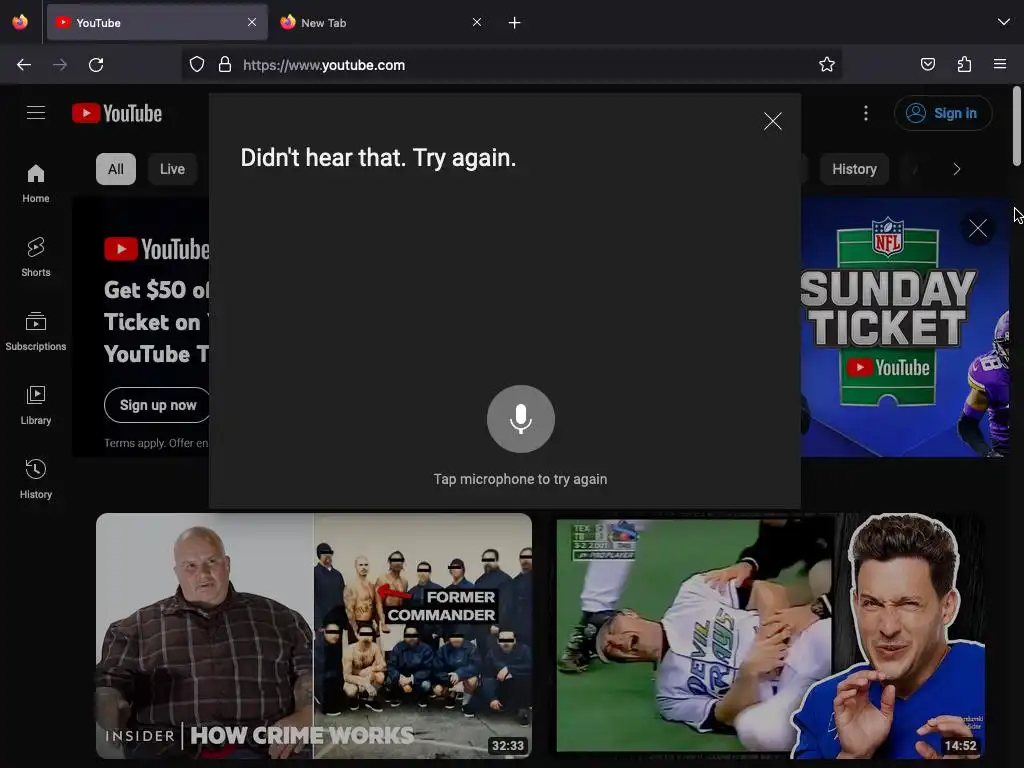
Task: Expand the list all tabs dropdown
Action: [1004, 23]
